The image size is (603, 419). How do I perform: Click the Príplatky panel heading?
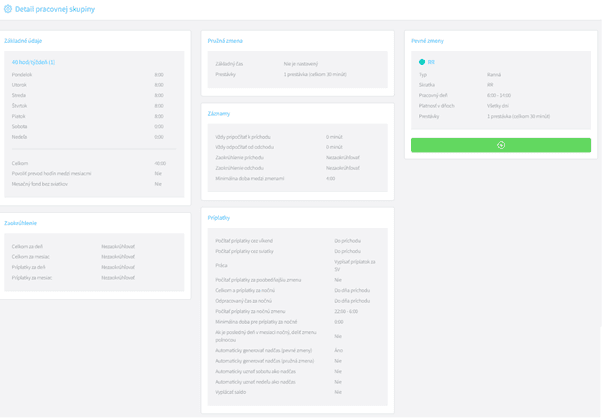219,217
